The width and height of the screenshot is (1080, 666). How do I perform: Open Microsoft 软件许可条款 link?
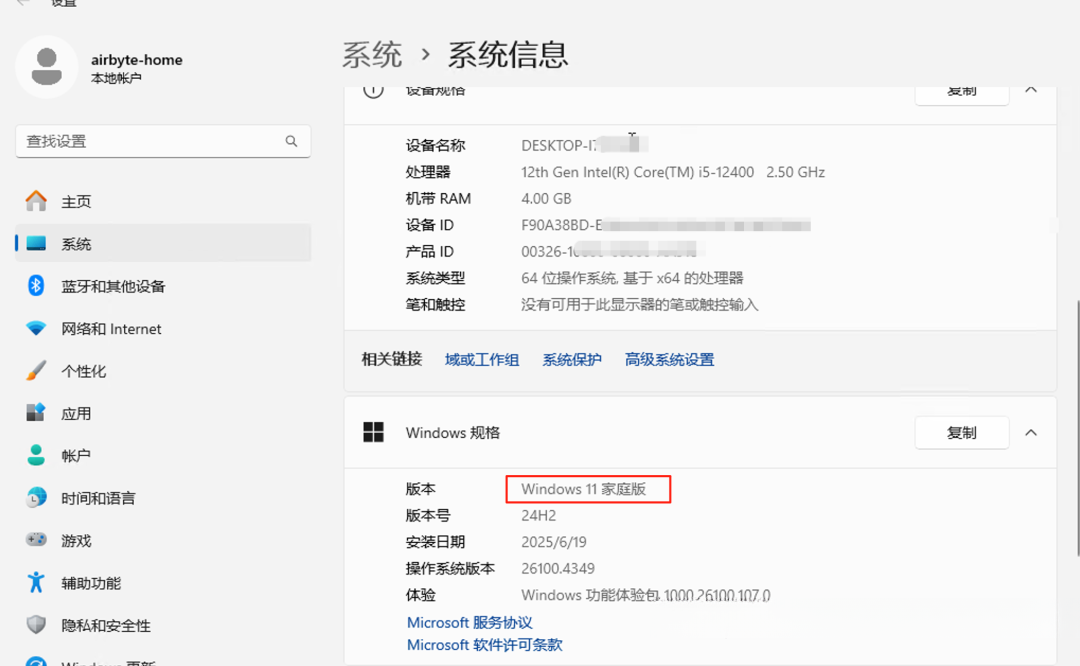(484, 645)
